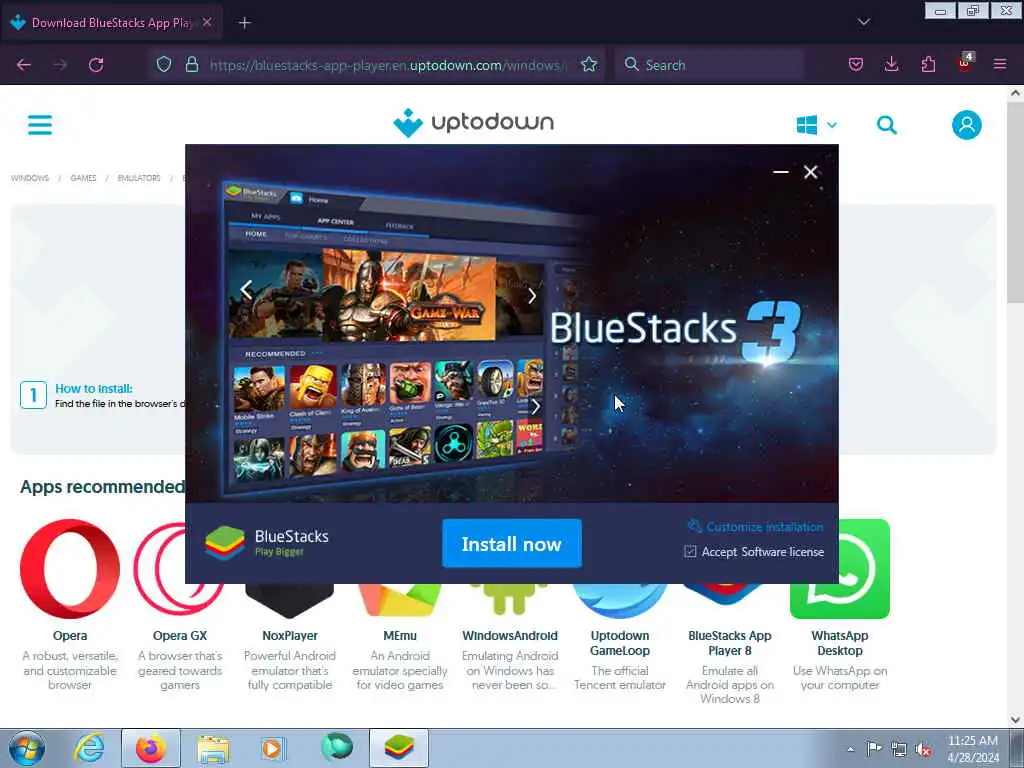Open WindowsAndroid app link
Image resolution: width=1024 pixels, height=768 pixels.
click(509, 635)
